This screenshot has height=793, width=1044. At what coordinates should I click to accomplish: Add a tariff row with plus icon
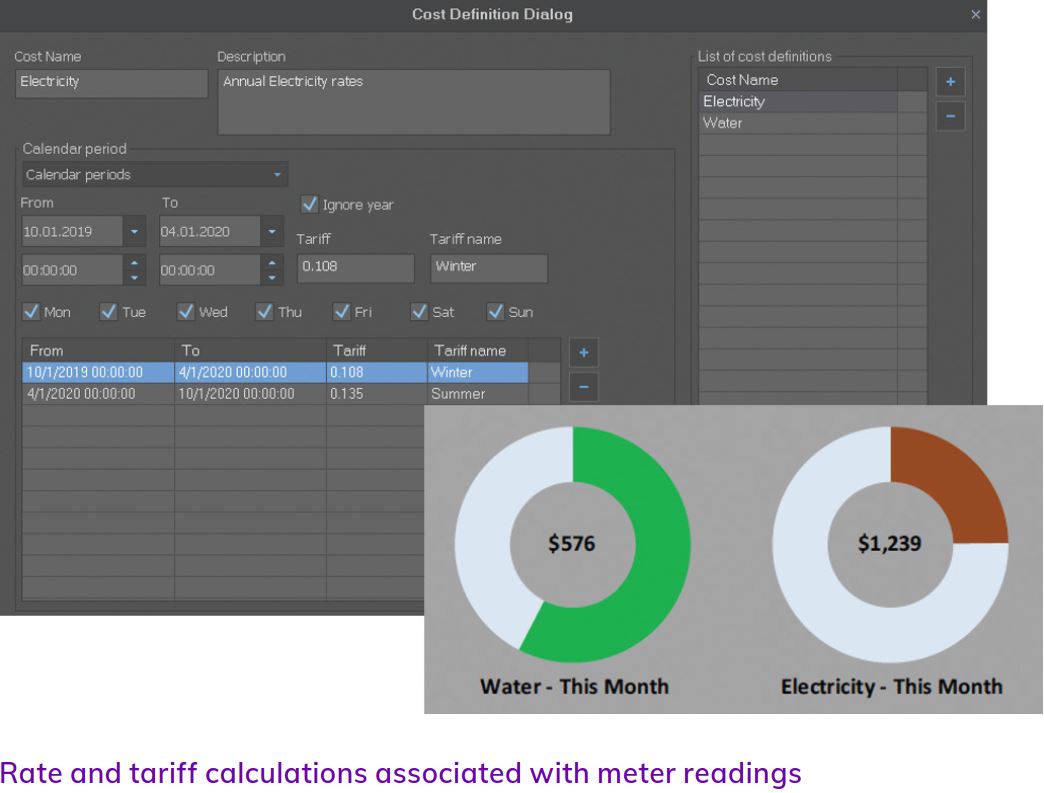[584, 352]
